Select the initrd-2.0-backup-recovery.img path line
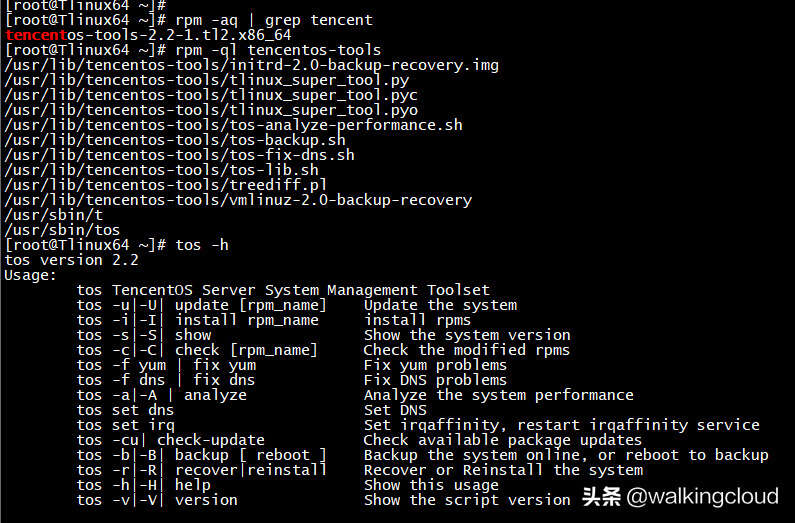Screen dimensions: 795x523 (x=252, y=65)
